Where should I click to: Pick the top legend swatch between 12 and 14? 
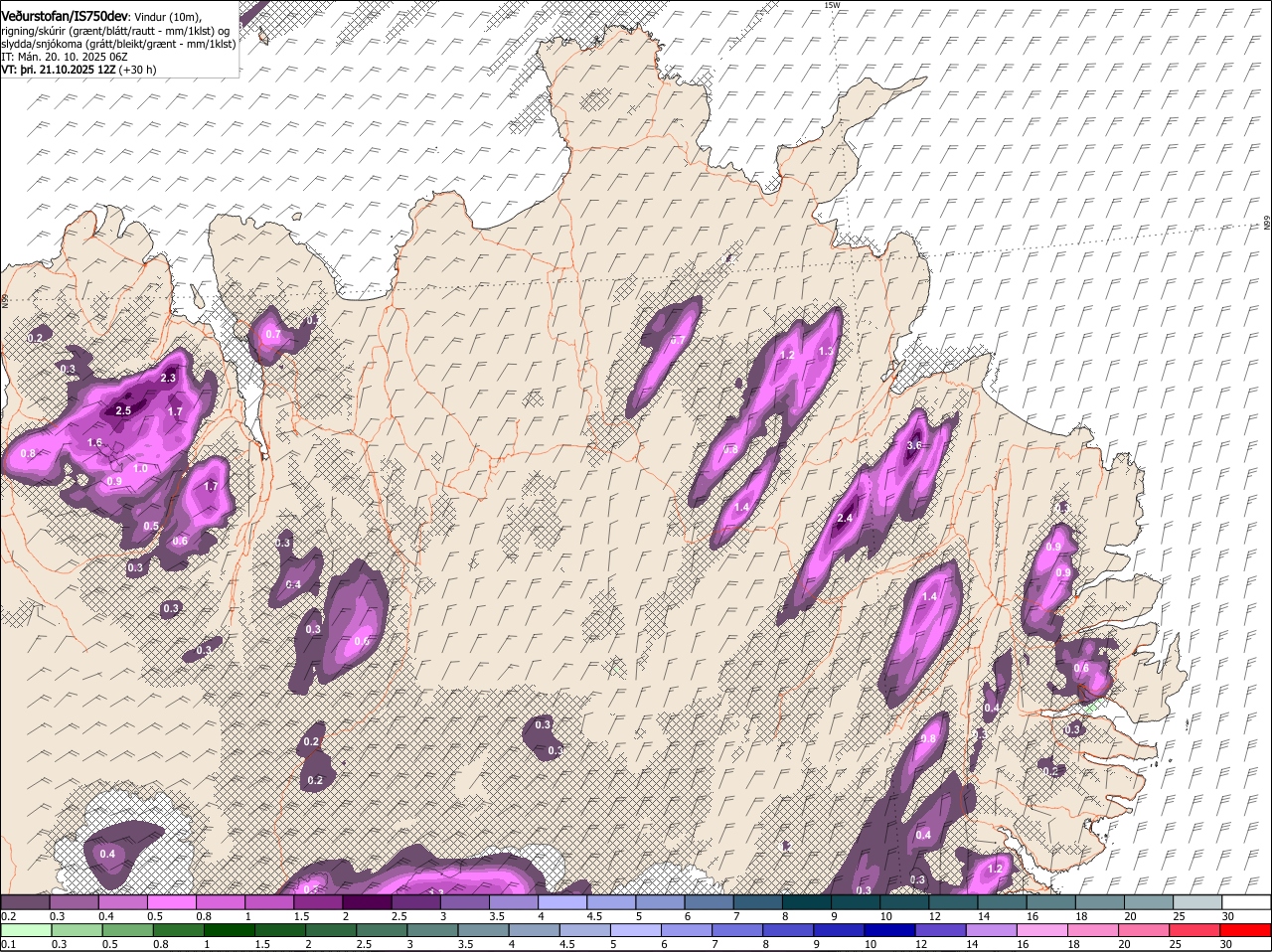pos(955,902)
